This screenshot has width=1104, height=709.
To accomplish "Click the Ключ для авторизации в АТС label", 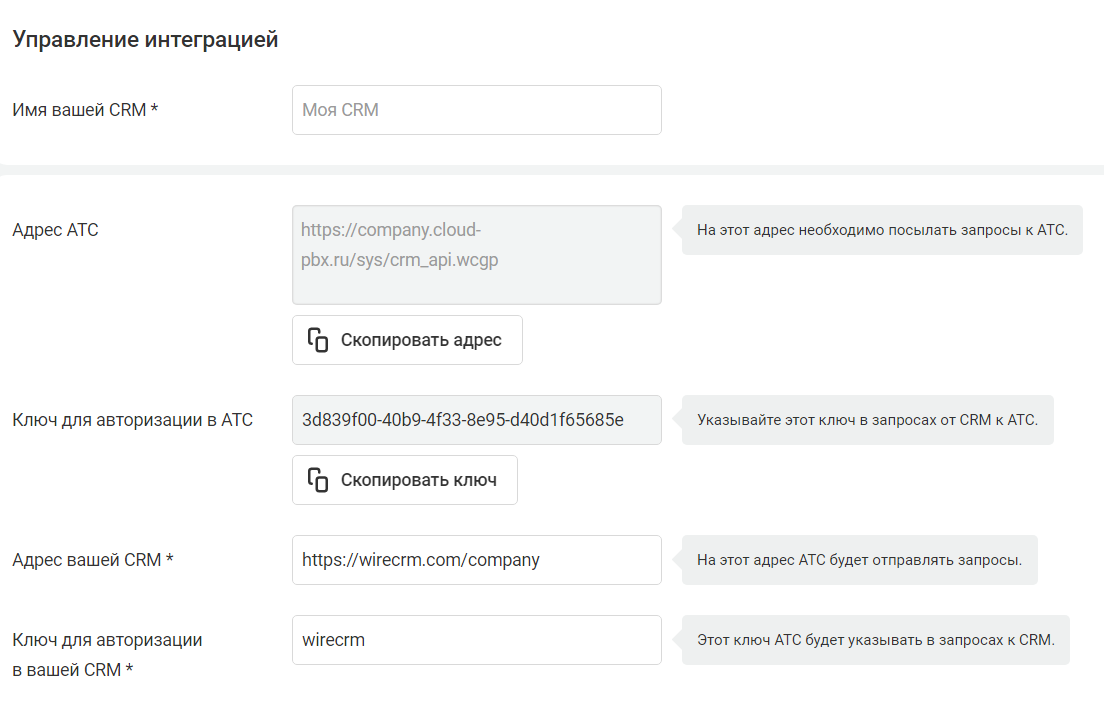I will (132, 420).
